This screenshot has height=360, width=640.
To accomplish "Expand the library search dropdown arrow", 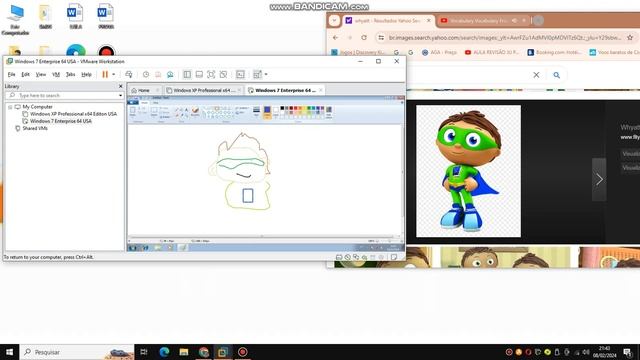I will point(120,95).
